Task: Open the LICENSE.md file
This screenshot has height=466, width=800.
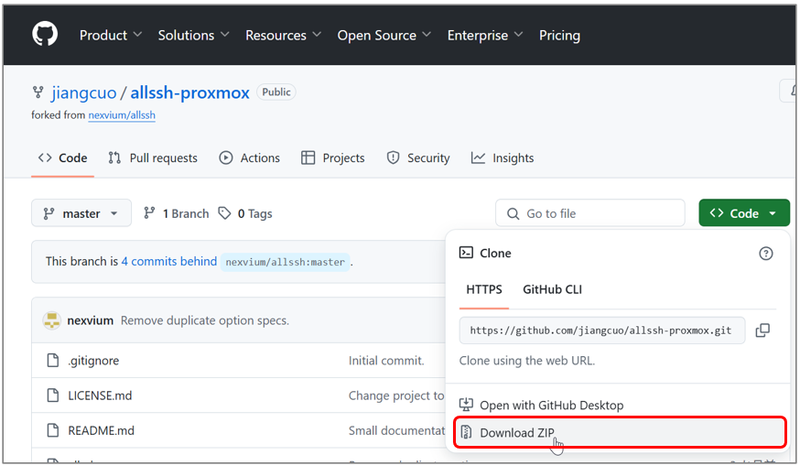Action: tap(100, 396)
